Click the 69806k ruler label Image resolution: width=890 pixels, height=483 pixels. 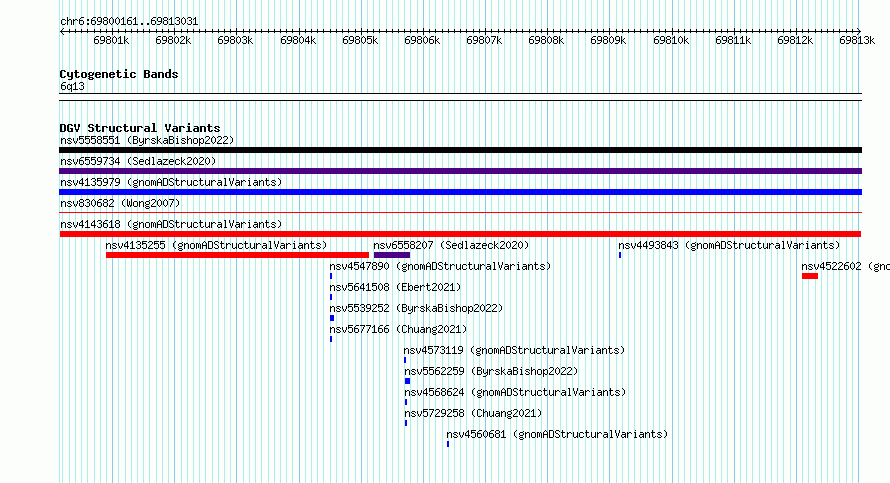click(422, 40)
